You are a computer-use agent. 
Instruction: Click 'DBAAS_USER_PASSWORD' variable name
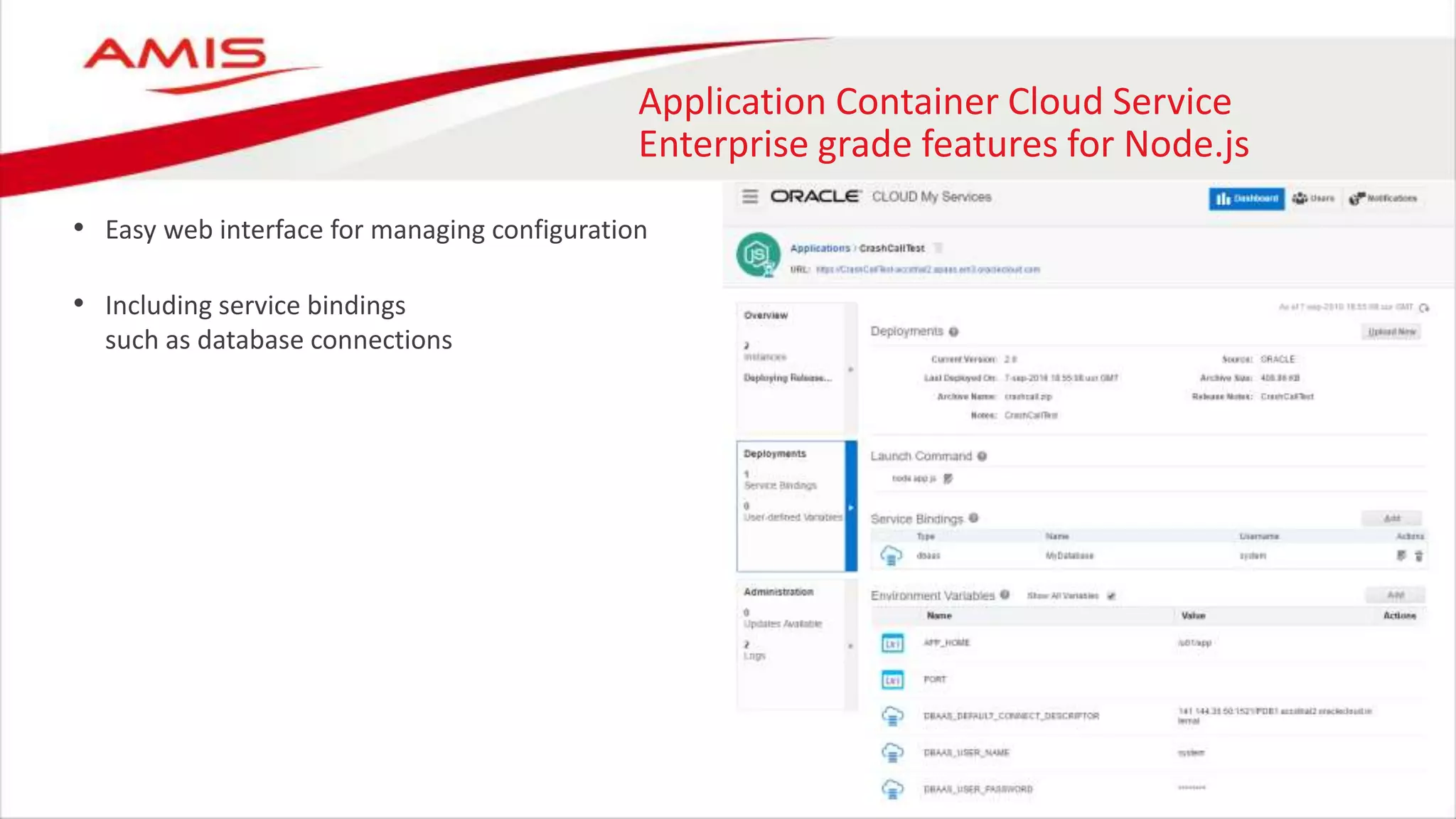click(x=978, y=789)
